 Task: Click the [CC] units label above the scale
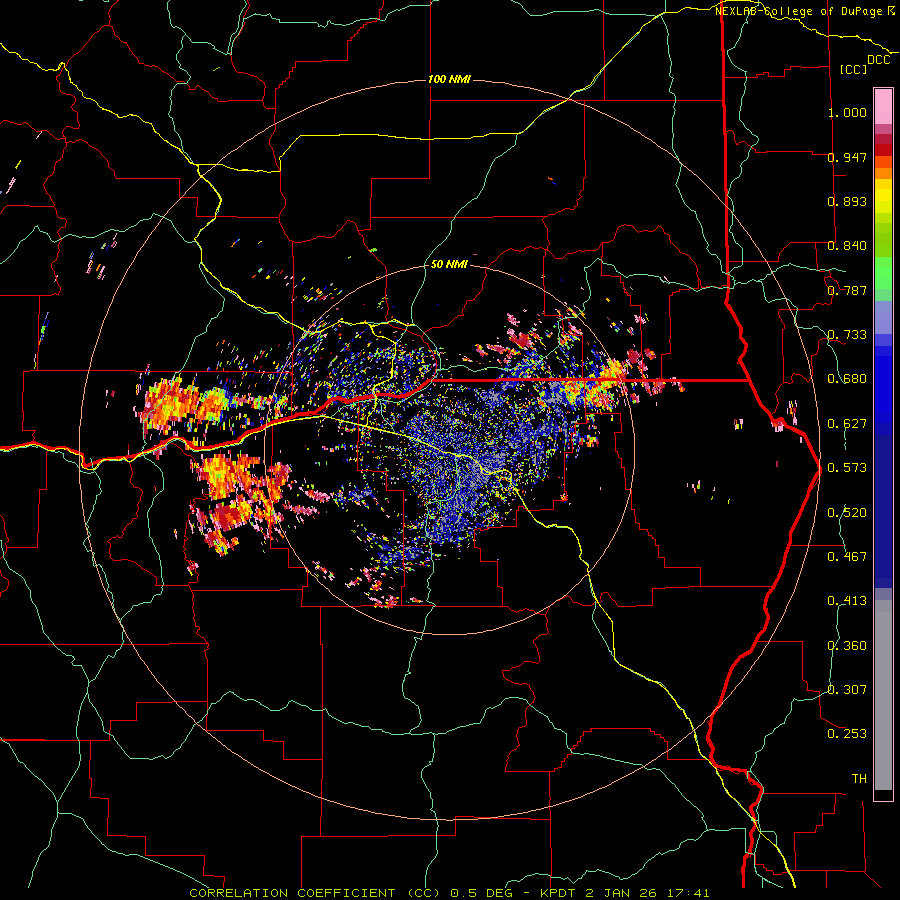click(x=854, y=69)
